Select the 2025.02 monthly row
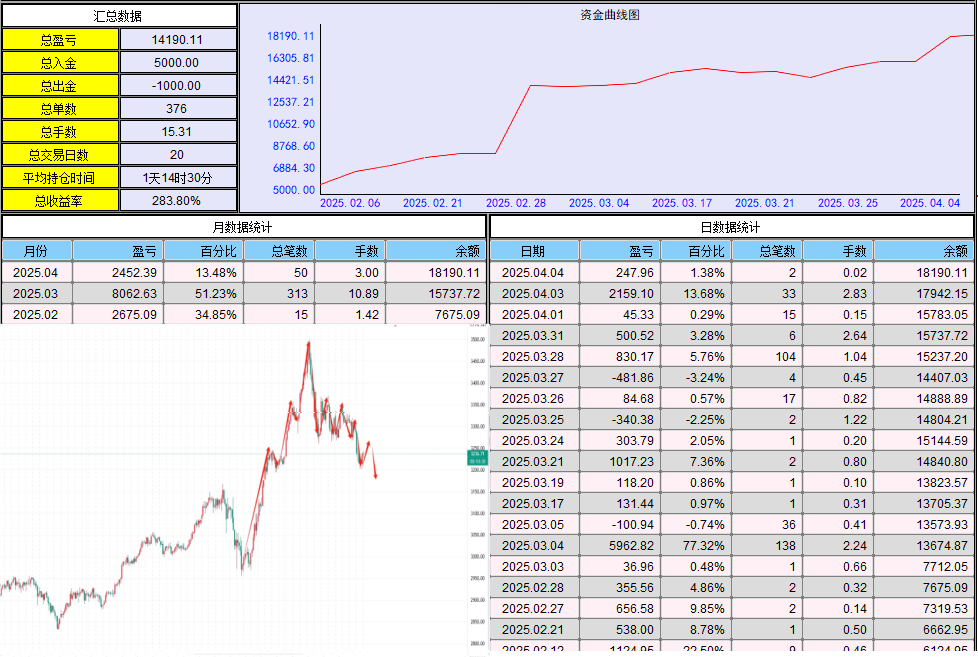Screen dimensions: 978x657 pyautogui.click(x=36, y=314)
